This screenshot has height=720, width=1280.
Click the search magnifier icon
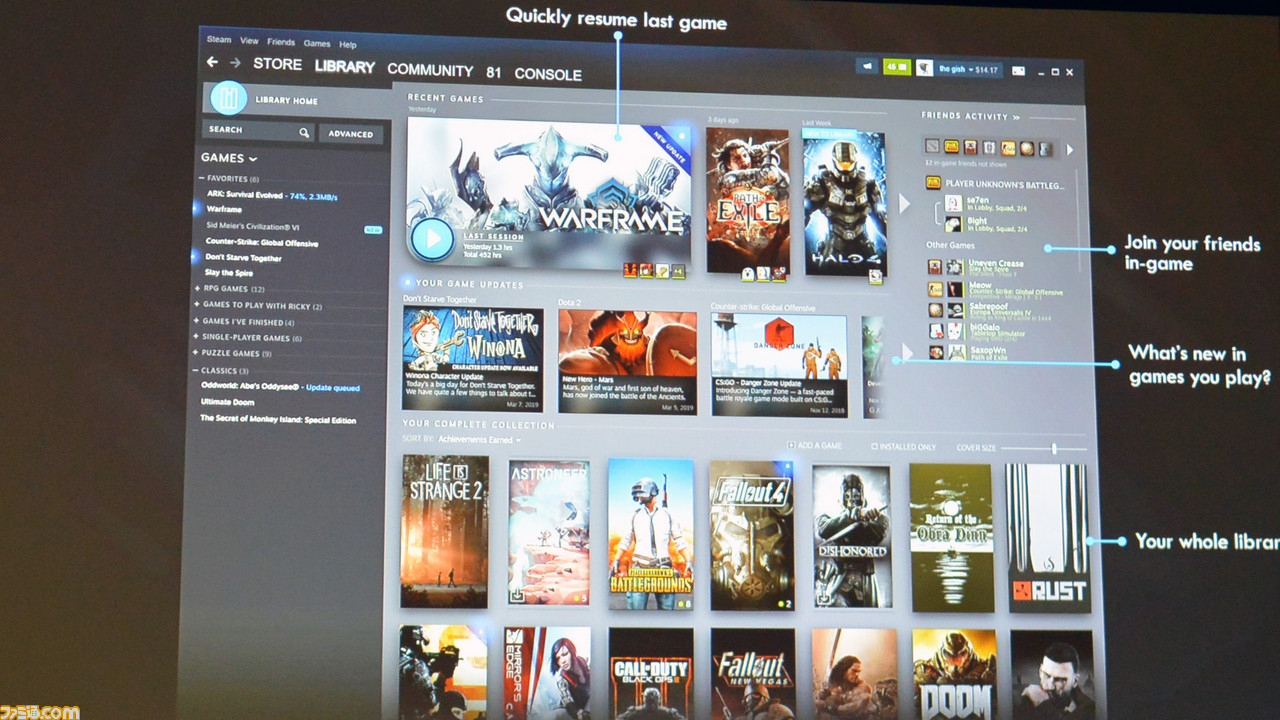(x=304, y=131)
